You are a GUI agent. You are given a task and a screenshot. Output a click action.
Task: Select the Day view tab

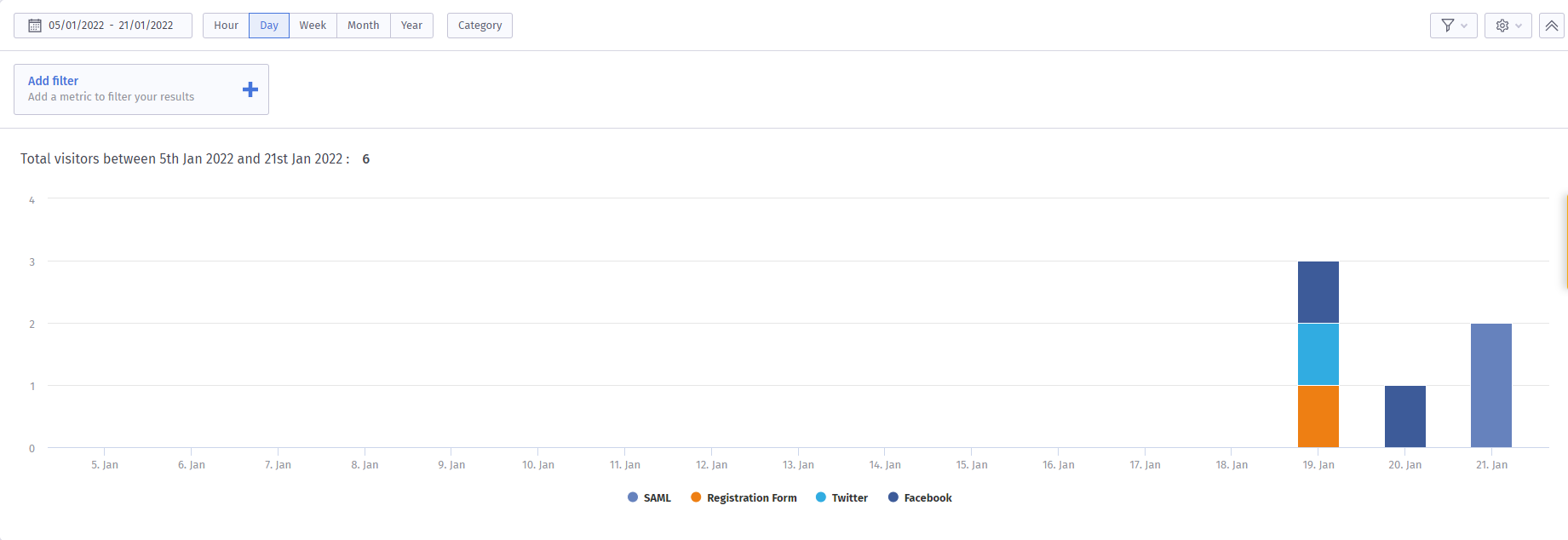[269, 26]
